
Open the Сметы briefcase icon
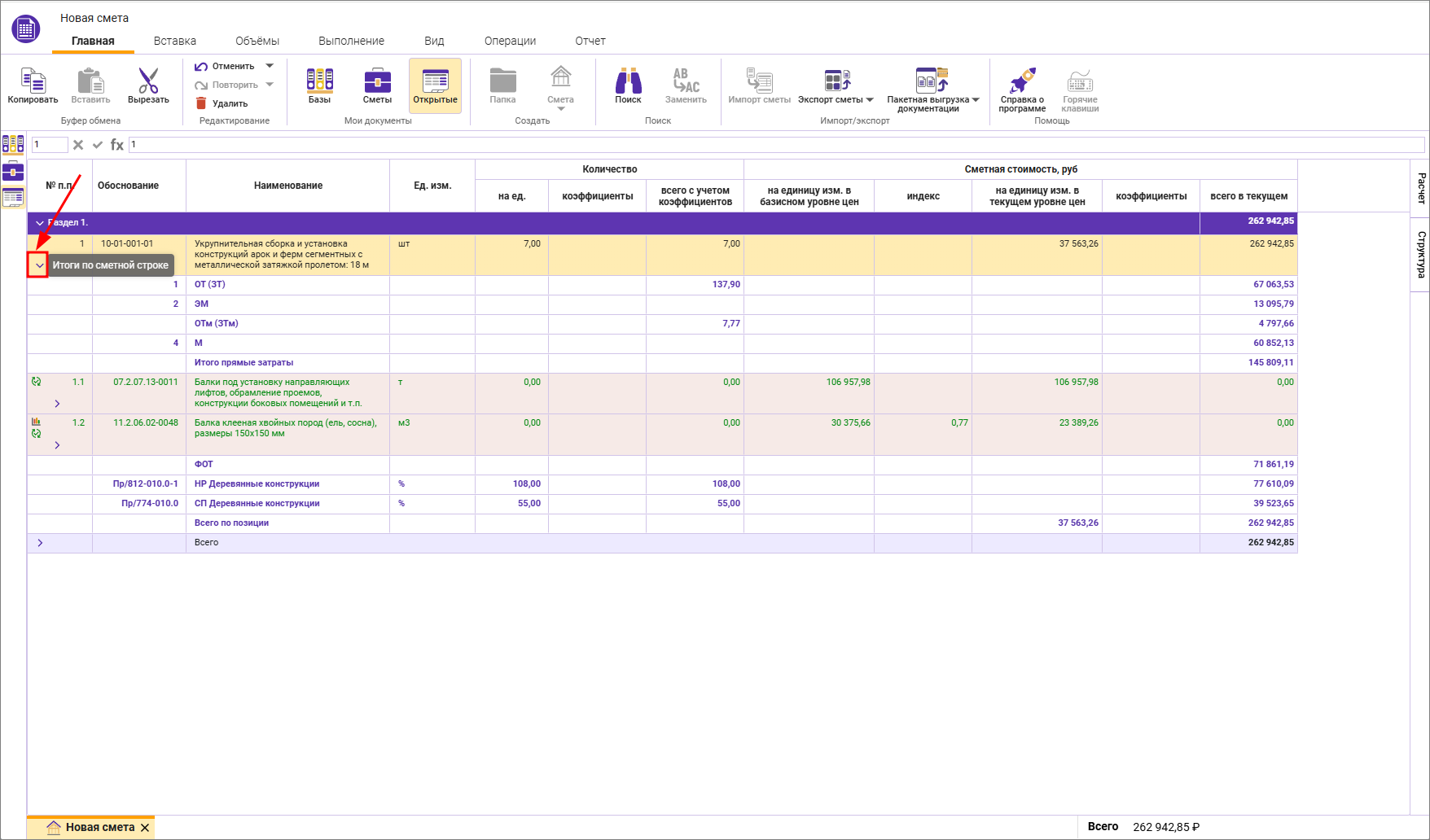tap(377, 81)
